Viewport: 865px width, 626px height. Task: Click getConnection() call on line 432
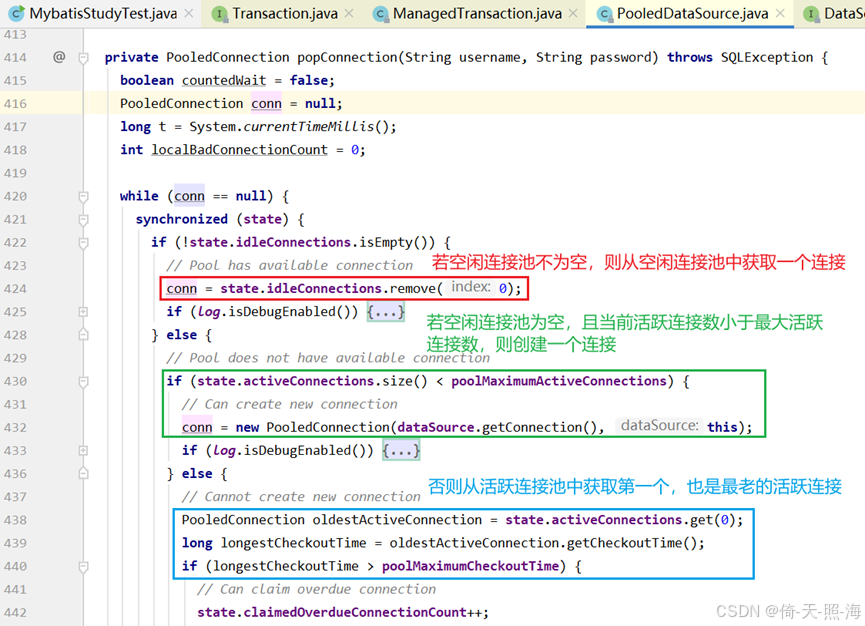[539, 427]
